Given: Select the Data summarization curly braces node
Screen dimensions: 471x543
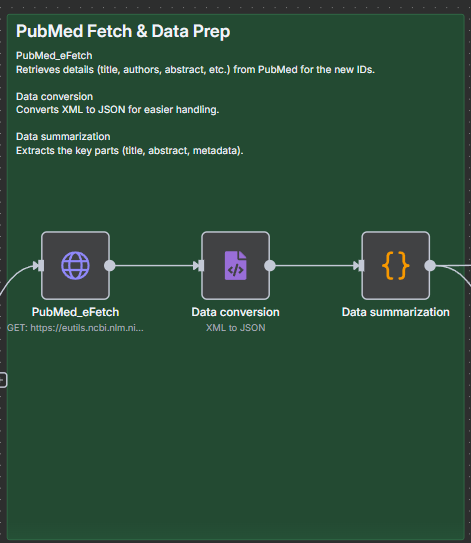Looking at the screenshot, I should tap(396, 266).
